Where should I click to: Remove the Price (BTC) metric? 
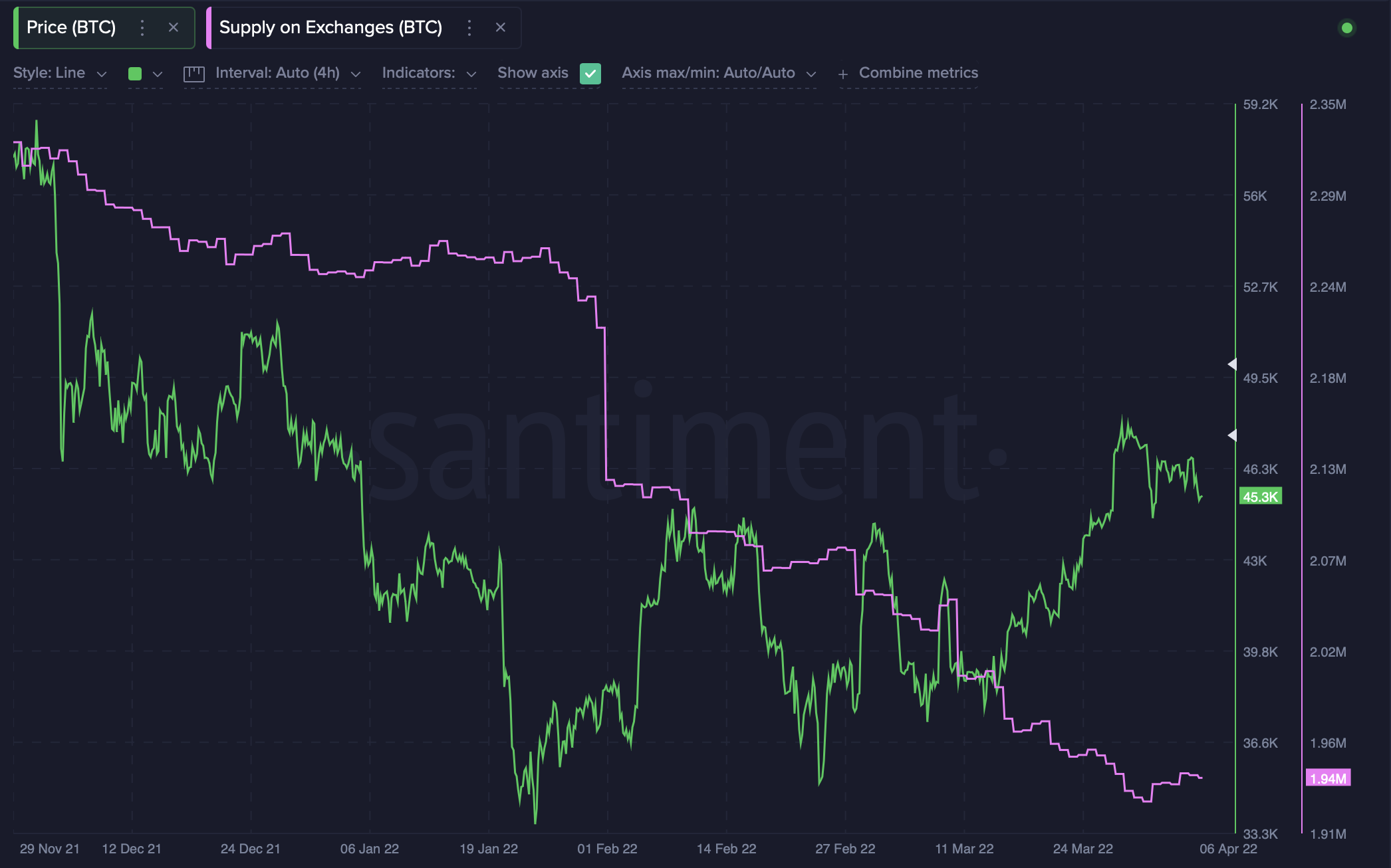(174, 27)
